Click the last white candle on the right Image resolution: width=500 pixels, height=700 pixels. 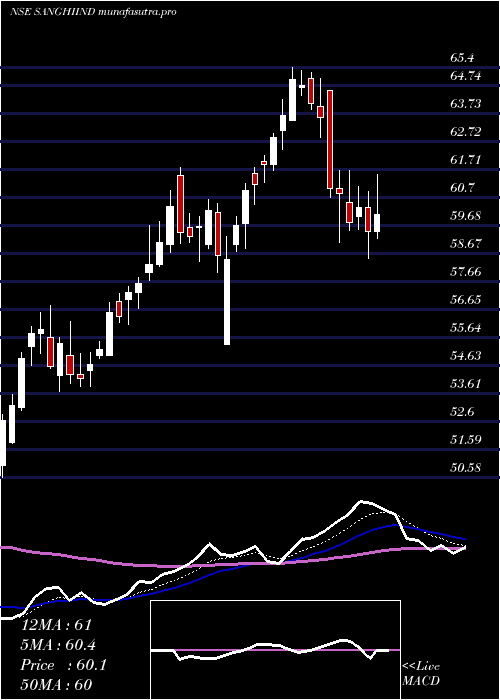[377, 223]
